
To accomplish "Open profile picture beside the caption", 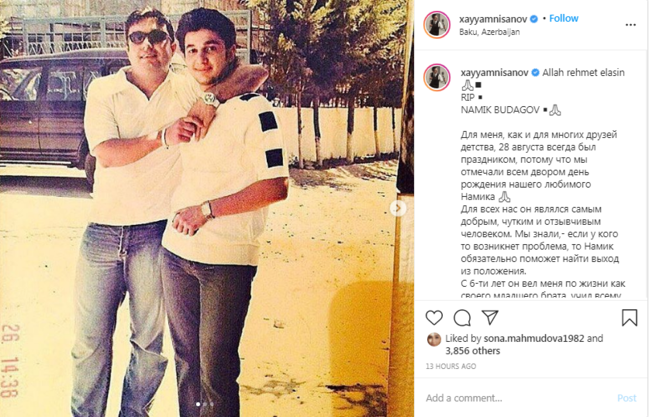I will point(437,77).
